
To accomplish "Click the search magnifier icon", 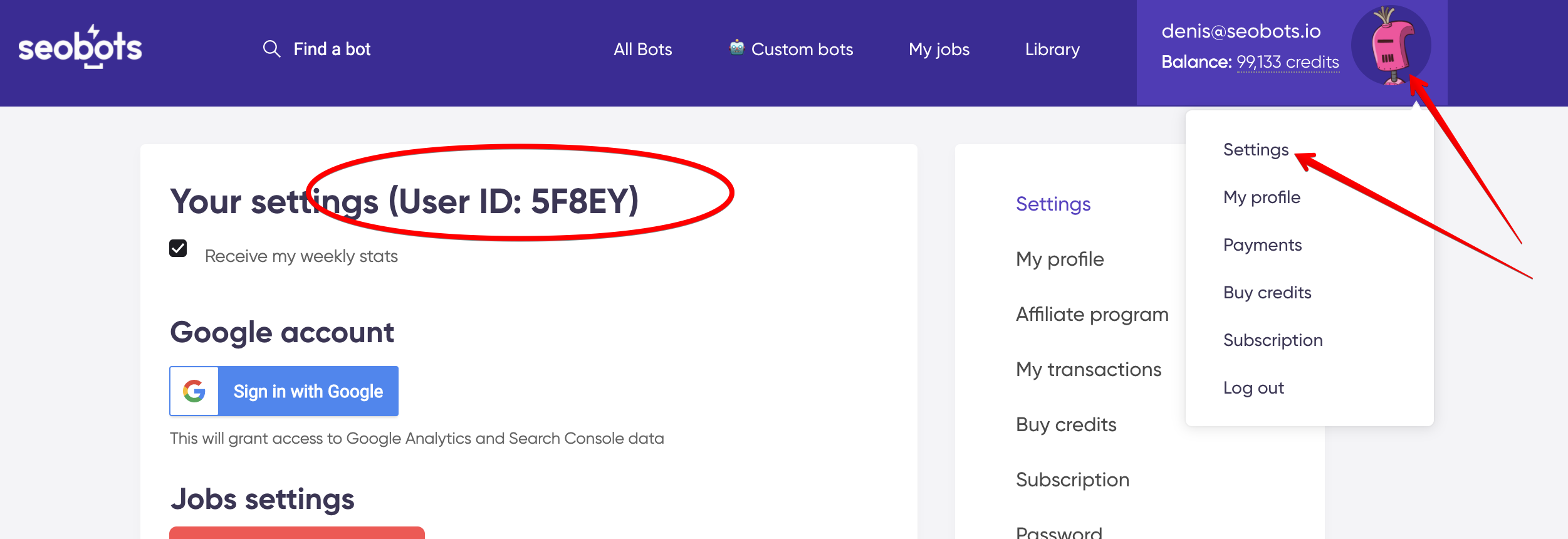I will [271, 49].
